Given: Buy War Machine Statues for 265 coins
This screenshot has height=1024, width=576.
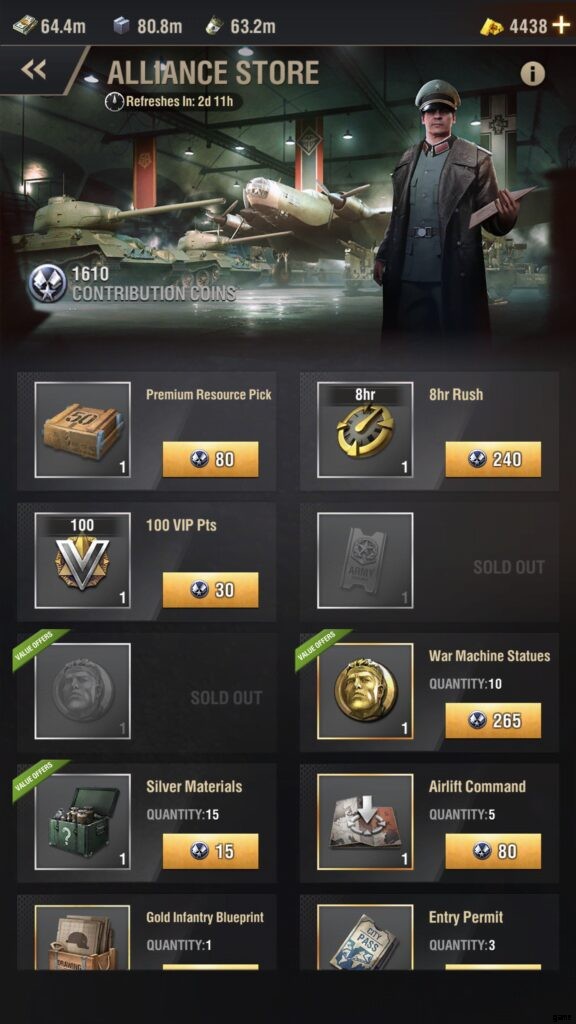Looking at the screenshot, I should click(x=493, y=720).
